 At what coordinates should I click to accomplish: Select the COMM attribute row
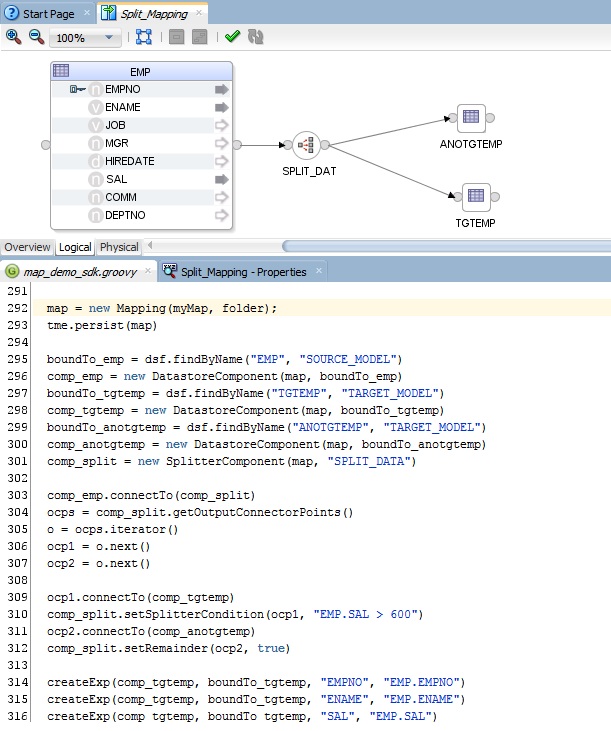pos(141,197)
